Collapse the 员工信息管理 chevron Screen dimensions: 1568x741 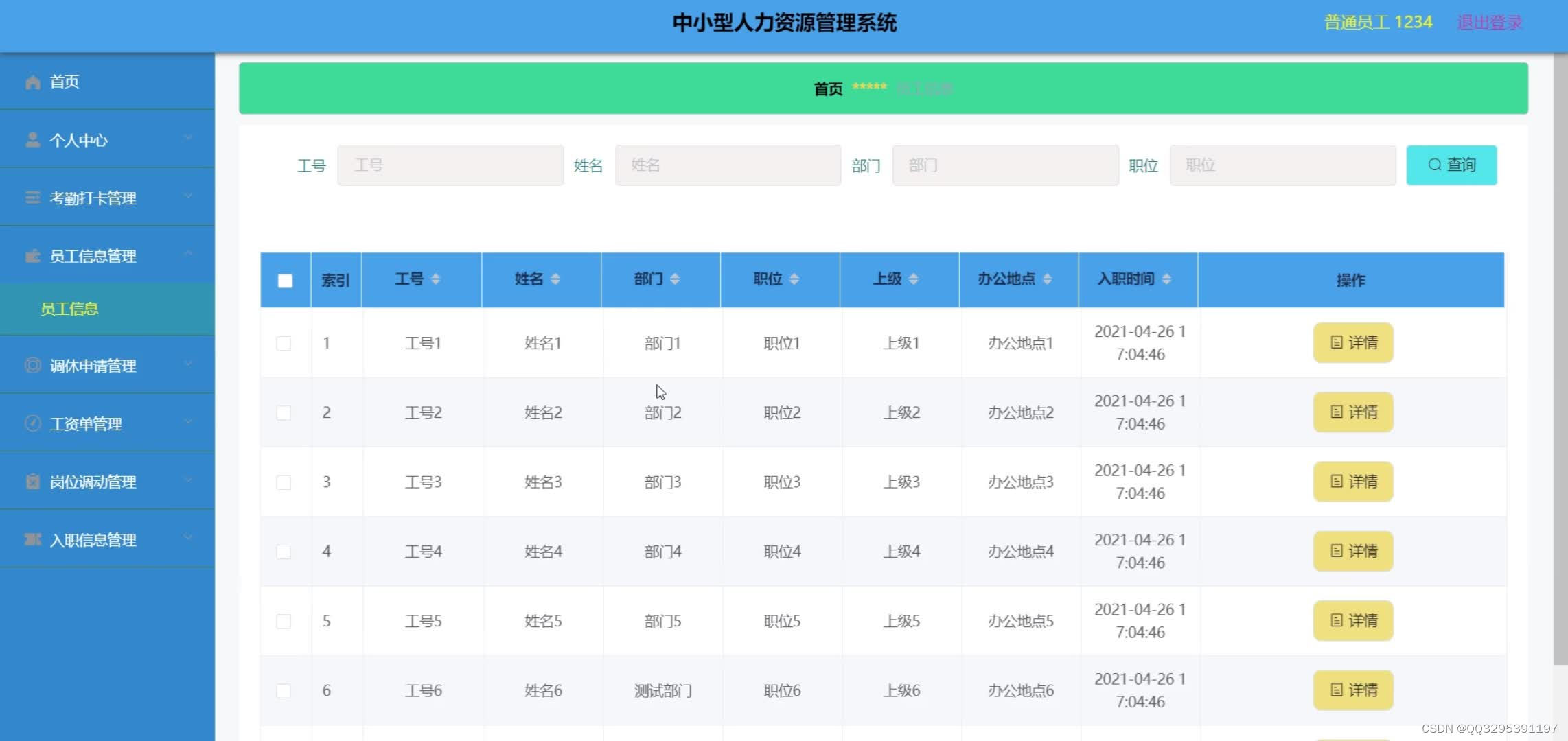(188, 254)
